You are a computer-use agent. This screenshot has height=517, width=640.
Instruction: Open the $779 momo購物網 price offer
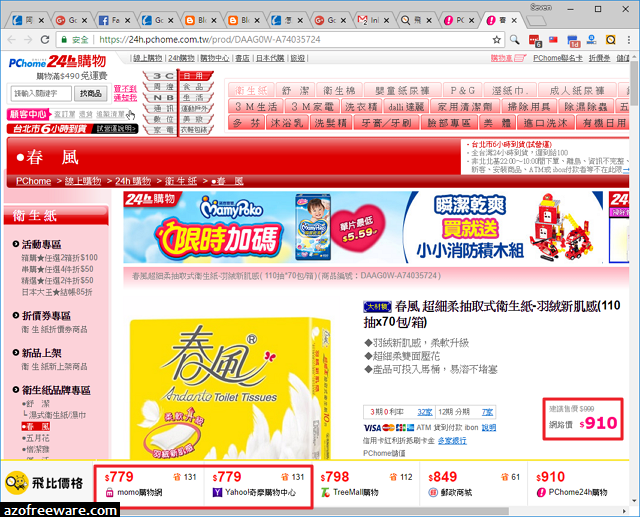[150, 484]
